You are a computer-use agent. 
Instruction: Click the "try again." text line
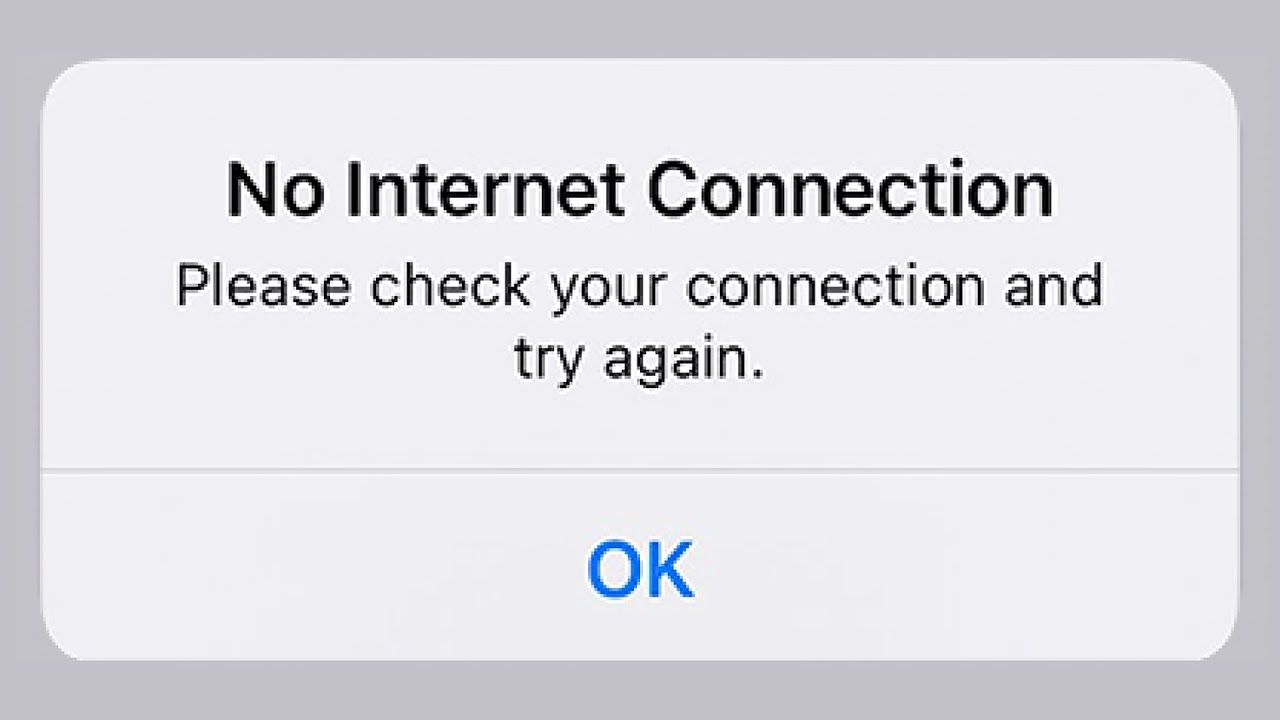click(639, 360)
